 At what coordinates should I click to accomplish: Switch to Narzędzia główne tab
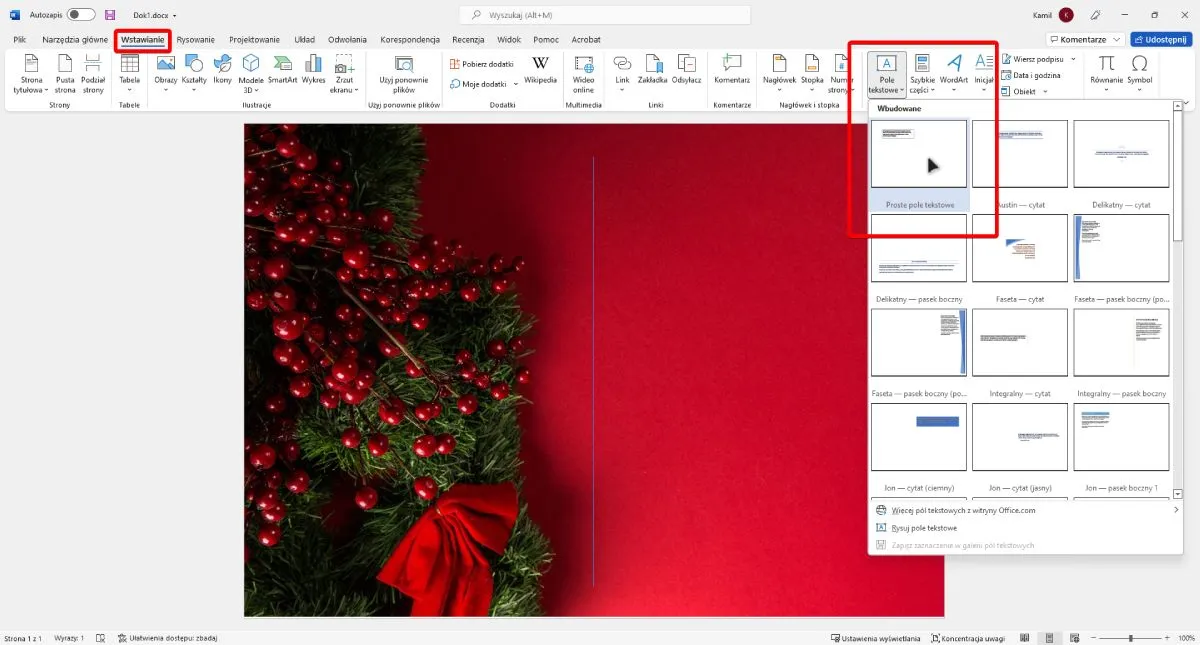tap(73, 39)
